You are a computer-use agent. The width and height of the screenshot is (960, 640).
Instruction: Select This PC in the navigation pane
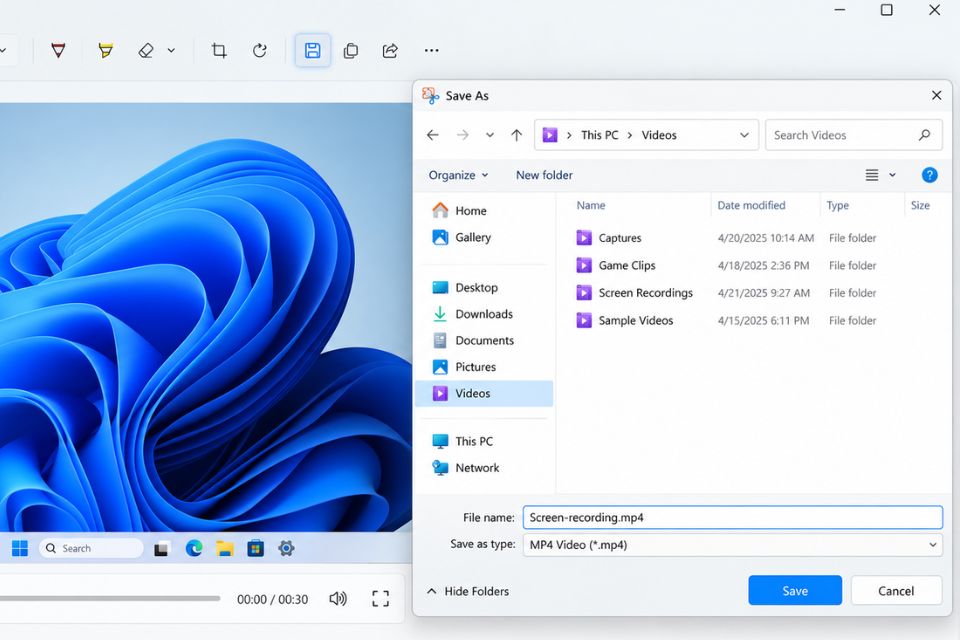pos(484,441)
